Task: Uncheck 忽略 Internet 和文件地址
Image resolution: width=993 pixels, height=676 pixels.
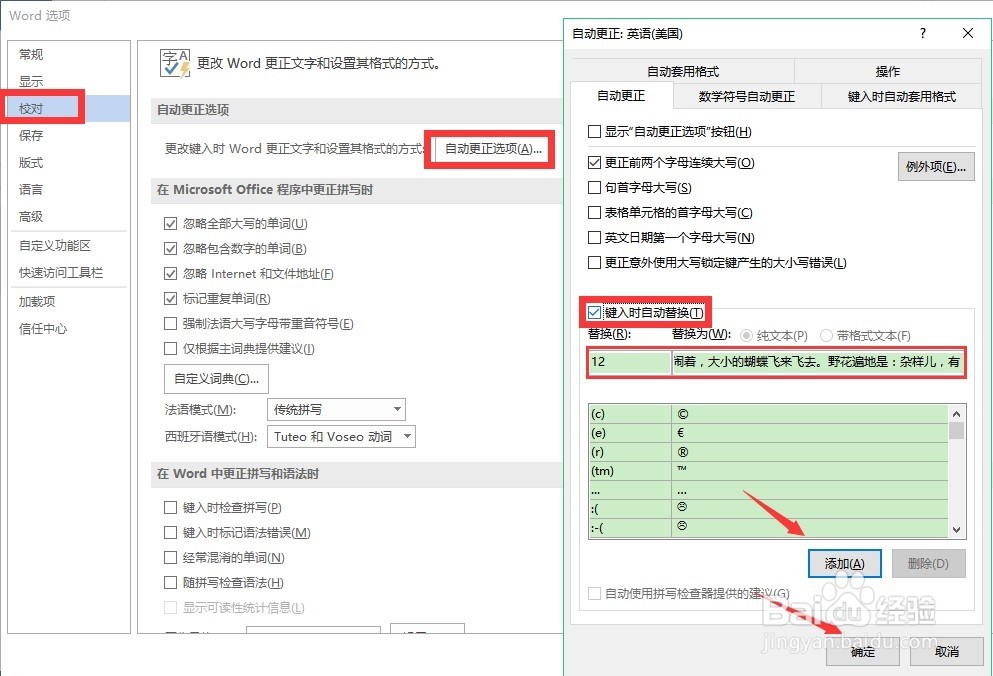Action: (171, 273)
